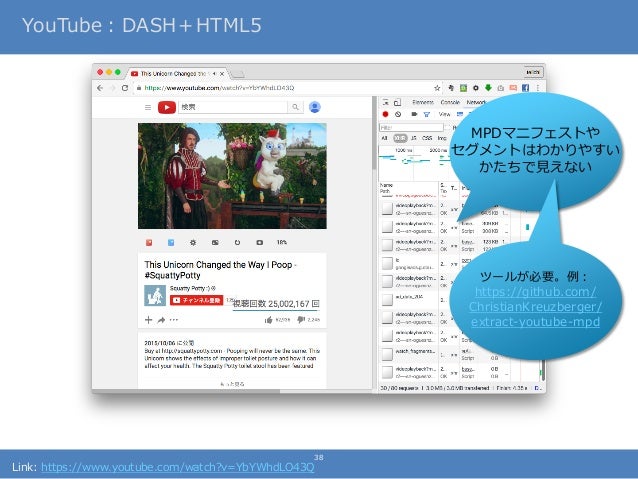This screenshot has width=638, height=479.
Task: Click the network timeline overview graph
Action: (413, 163)
